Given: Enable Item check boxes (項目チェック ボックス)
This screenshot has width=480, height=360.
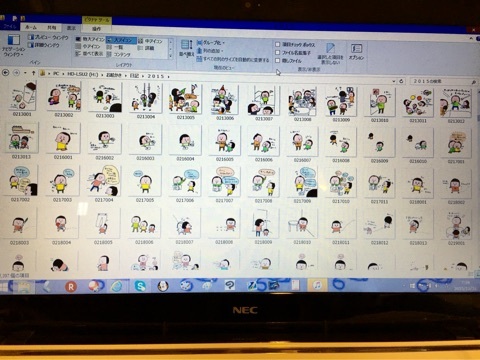Looking at the screenshot, I should point(277,44).
